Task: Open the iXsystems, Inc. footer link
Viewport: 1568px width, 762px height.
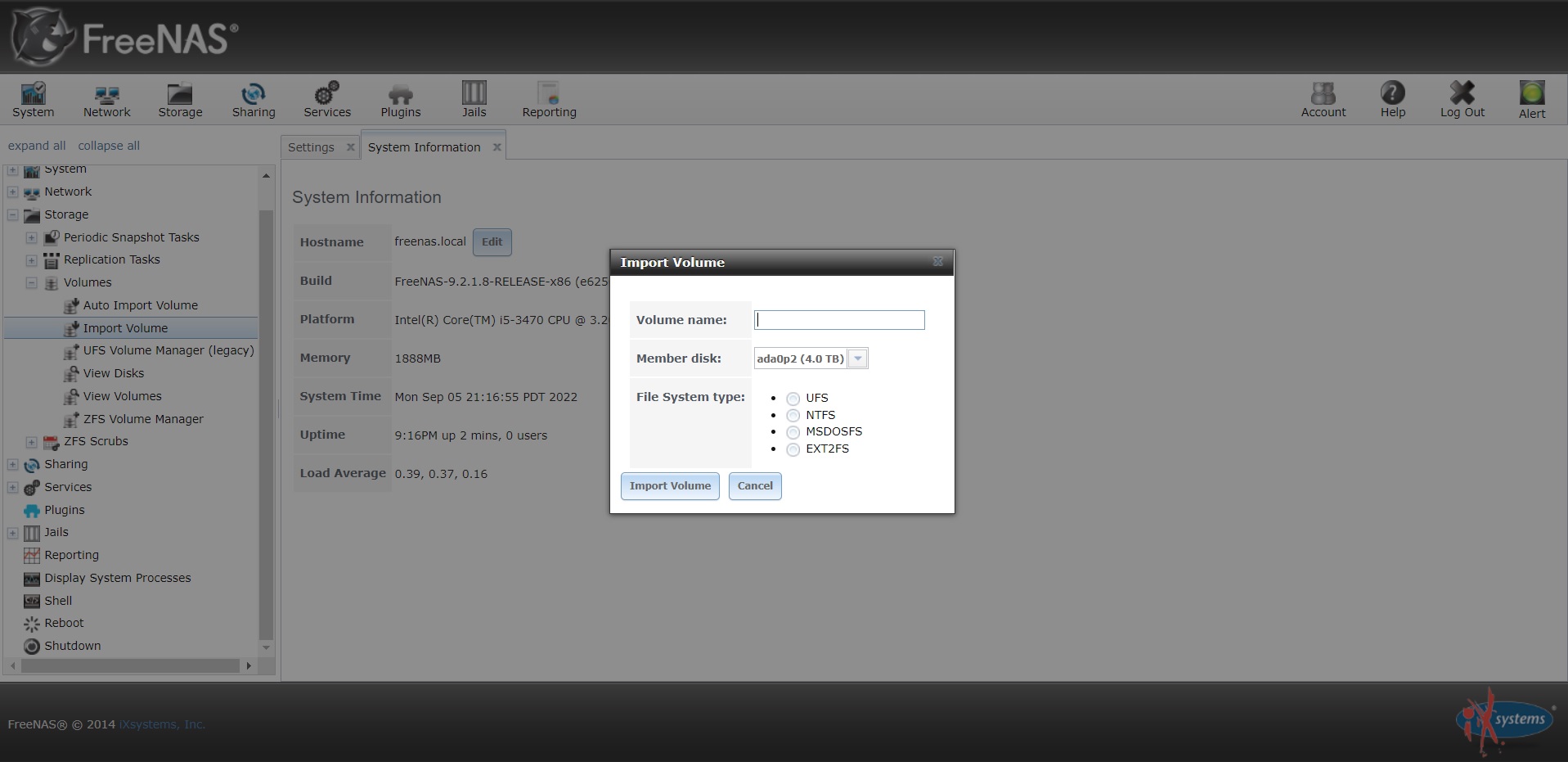Action: pos(162,724)
